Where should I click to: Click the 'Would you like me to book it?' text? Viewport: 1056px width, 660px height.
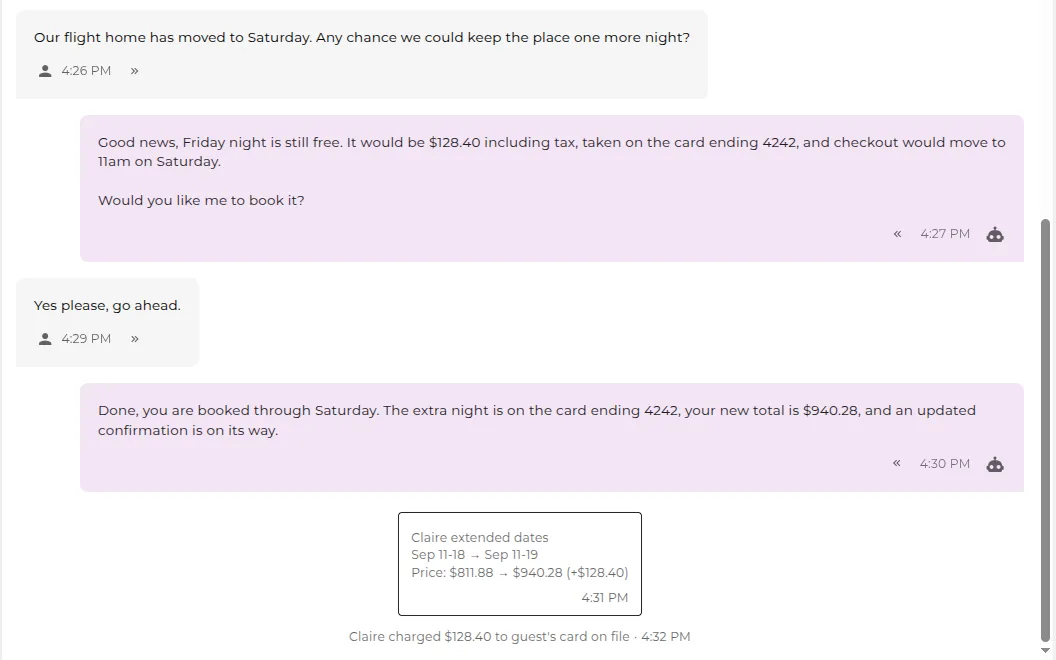[201, 200]
